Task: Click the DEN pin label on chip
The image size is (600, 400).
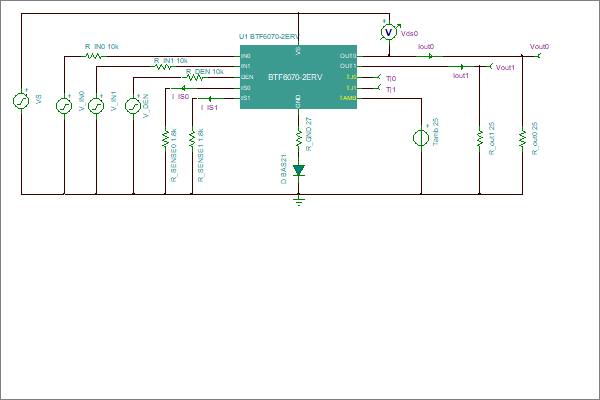Action: [247, 77]
